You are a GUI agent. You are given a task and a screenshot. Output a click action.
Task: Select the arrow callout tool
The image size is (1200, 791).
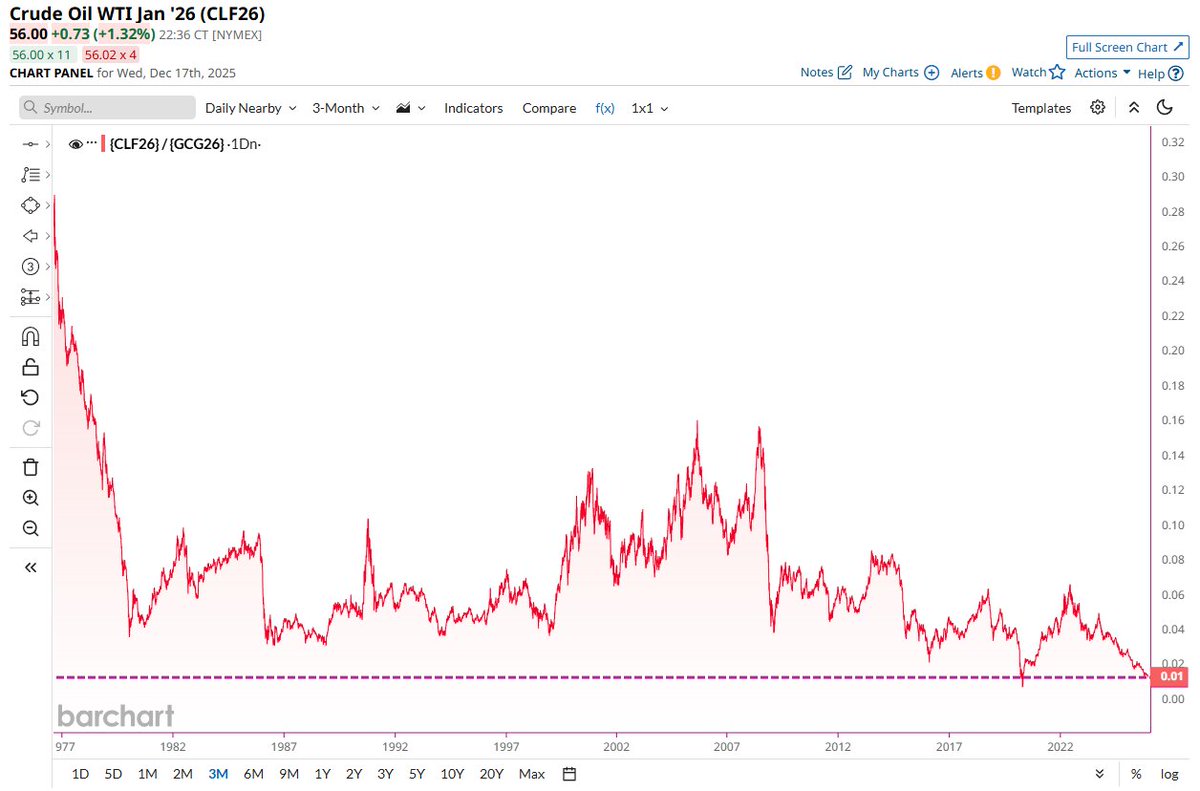click(x=30, y=236)
